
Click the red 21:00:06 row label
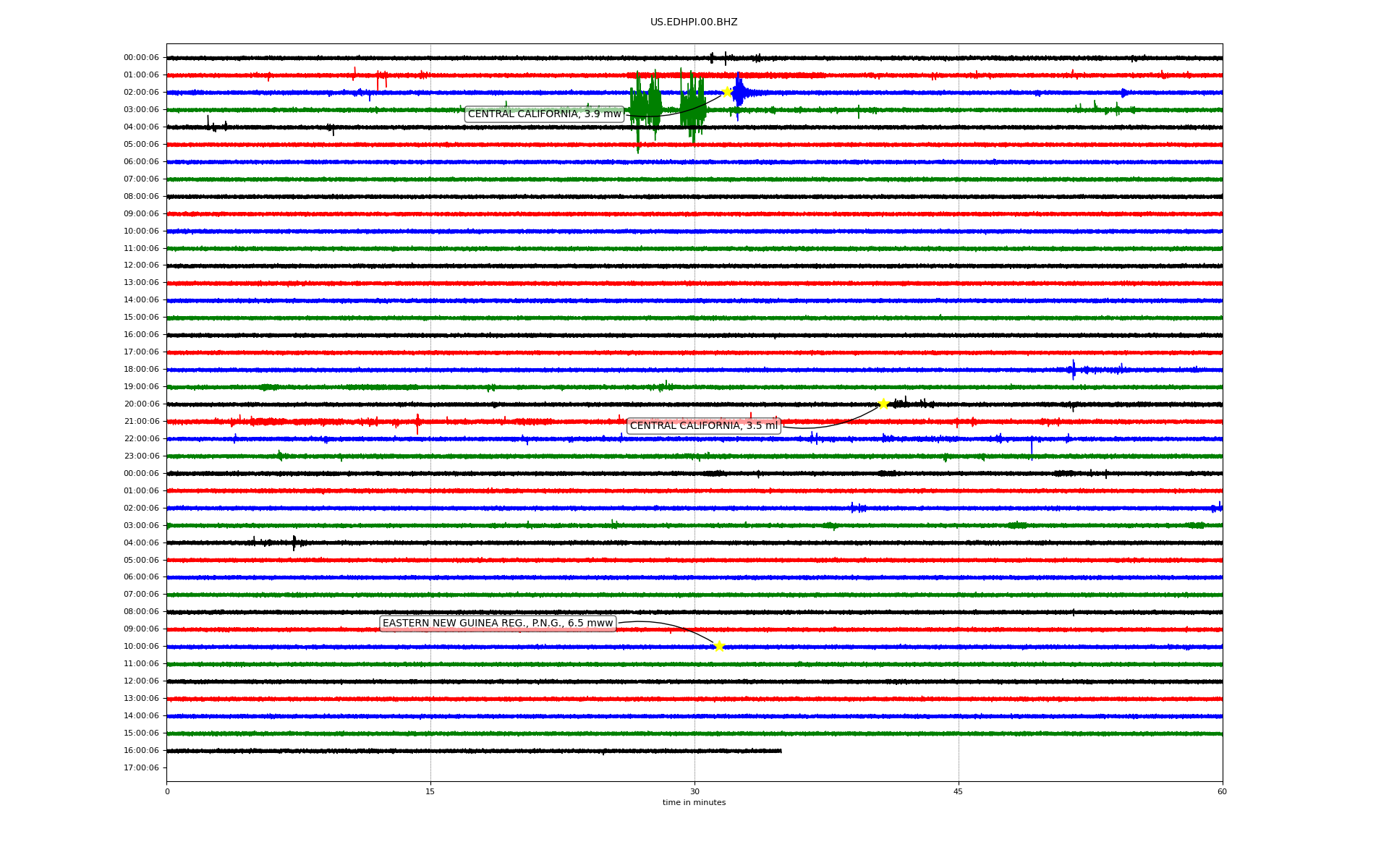(x=141, y=421)
